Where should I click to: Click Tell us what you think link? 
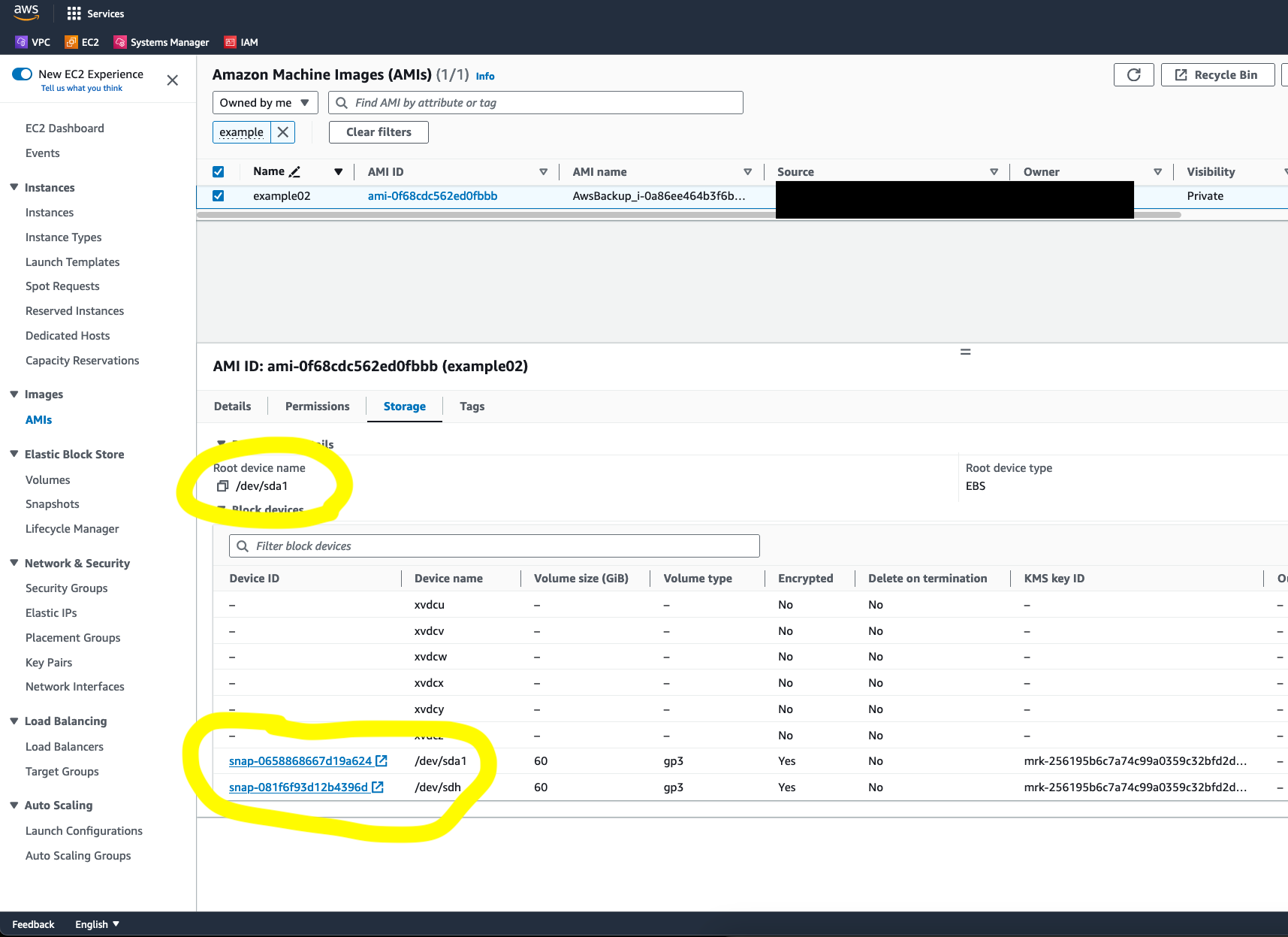(x=82, y=89)
